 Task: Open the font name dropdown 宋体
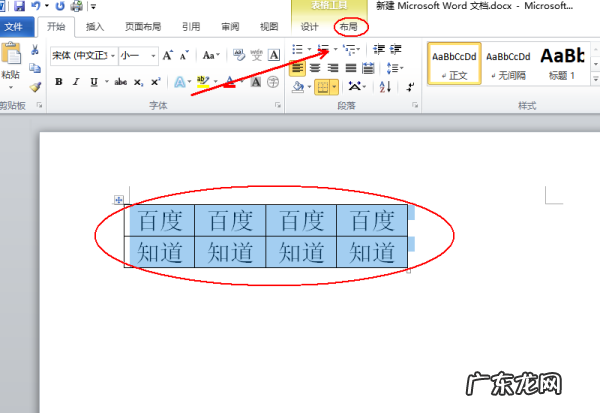113,56
